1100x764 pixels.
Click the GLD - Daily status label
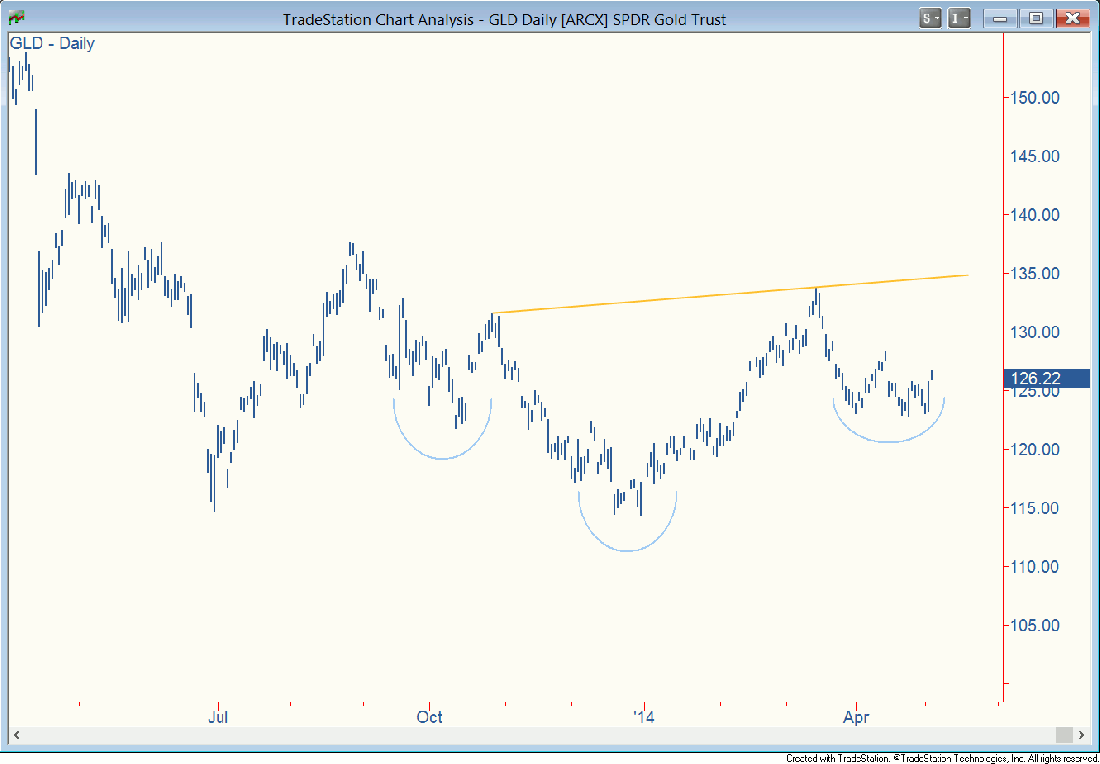(x=52, y=44)
